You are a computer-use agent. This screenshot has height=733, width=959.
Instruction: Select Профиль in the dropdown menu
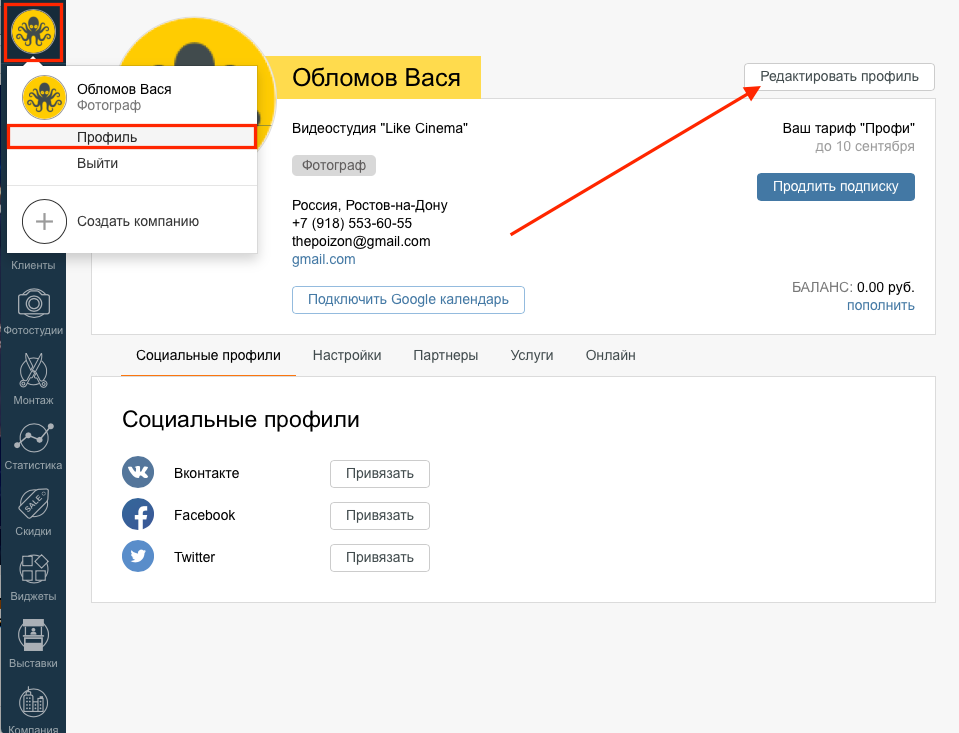[x=132, y=137]
